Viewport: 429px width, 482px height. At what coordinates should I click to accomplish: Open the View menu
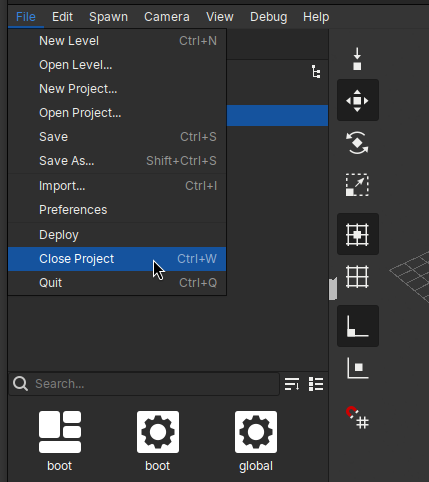point(220,17)
